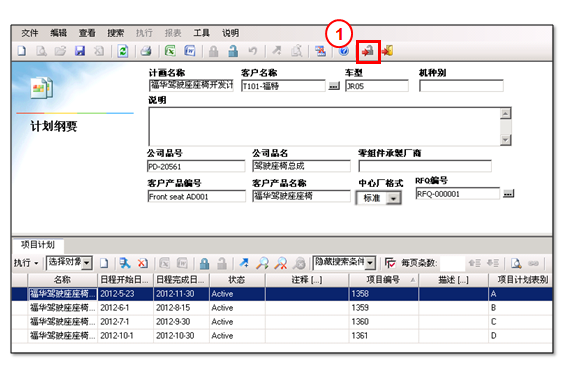
Task: Click the blue Help question mark icon
Action: pyautogui.click(x=344, y=51)
